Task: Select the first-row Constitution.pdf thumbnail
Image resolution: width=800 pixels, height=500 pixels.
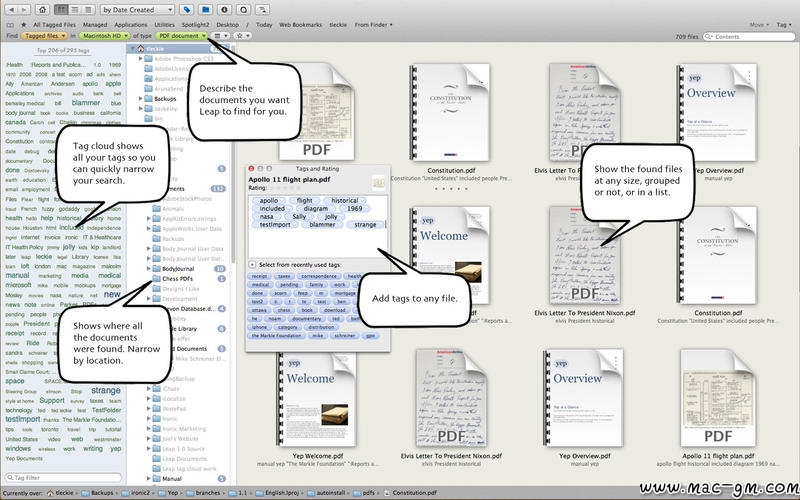Action: point(449,112)
